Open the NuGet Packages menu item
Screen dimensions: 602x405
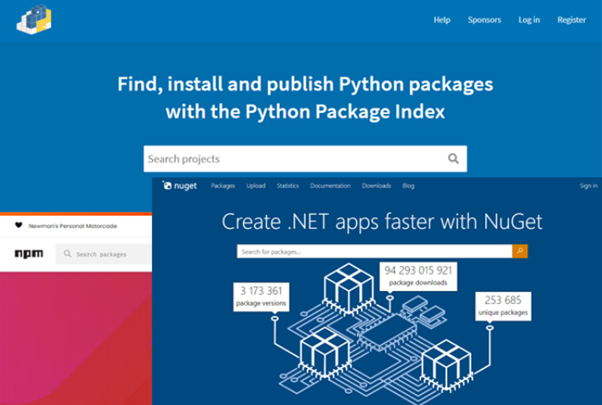pos(223,186)
